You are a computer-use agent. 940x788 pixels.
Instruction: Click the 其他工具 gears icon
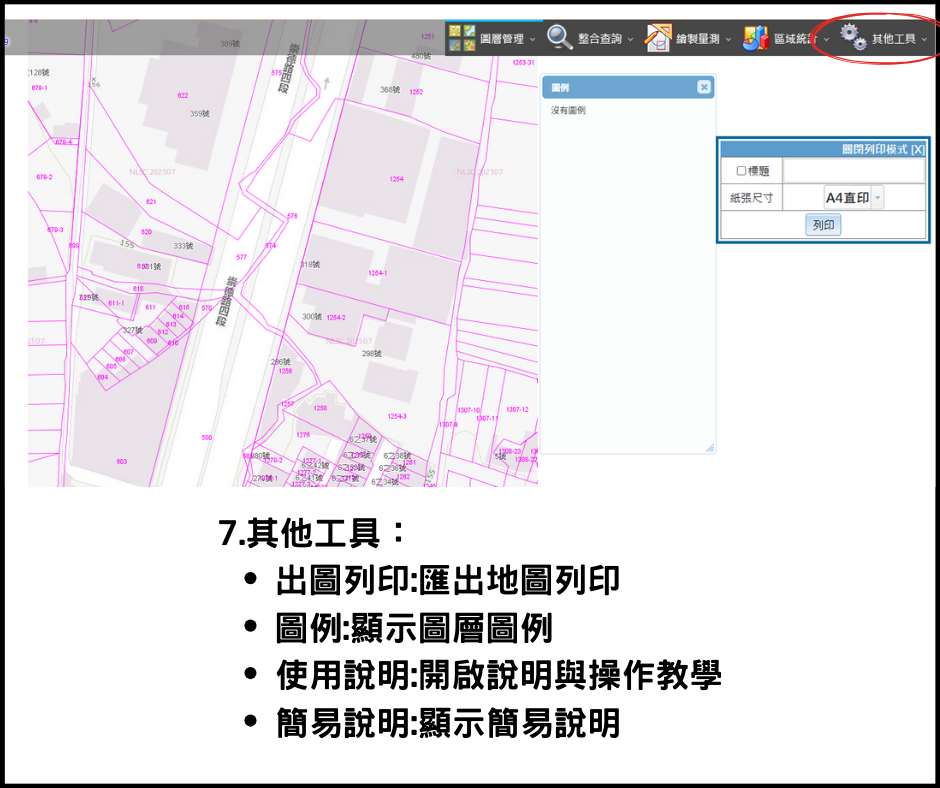pyautogui.click(x=853, y=38)
